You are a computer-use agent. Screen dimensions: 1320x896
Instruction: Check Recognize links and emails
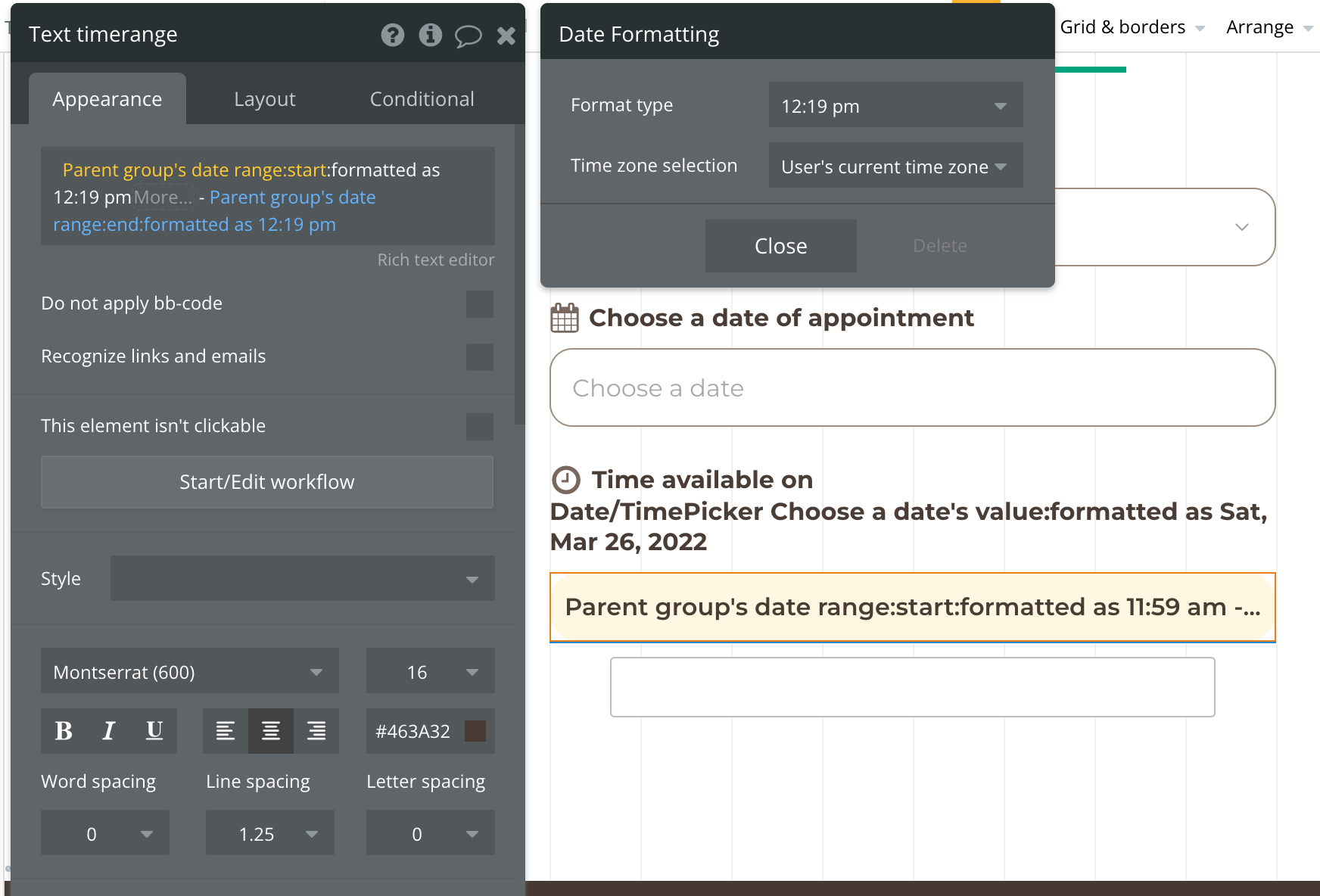(x=479, y=357)
